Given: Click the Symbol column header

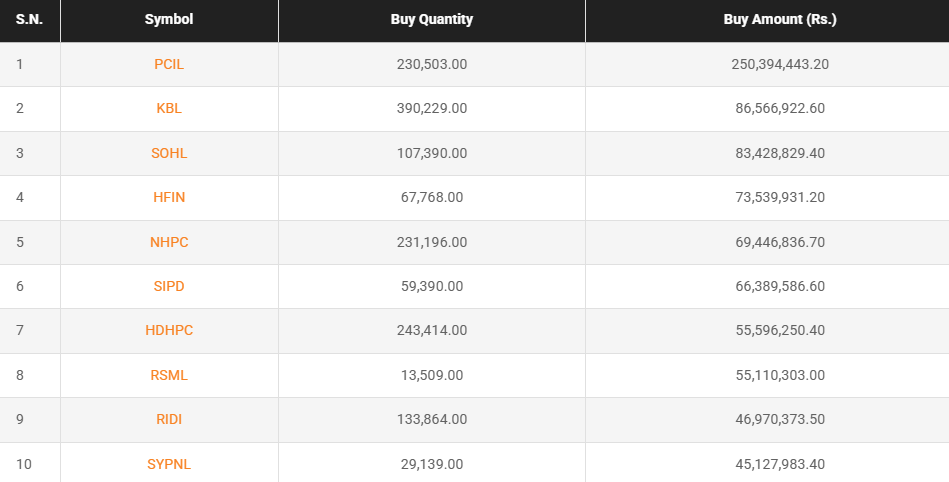Looking at the screenshot, I should 169,19.
